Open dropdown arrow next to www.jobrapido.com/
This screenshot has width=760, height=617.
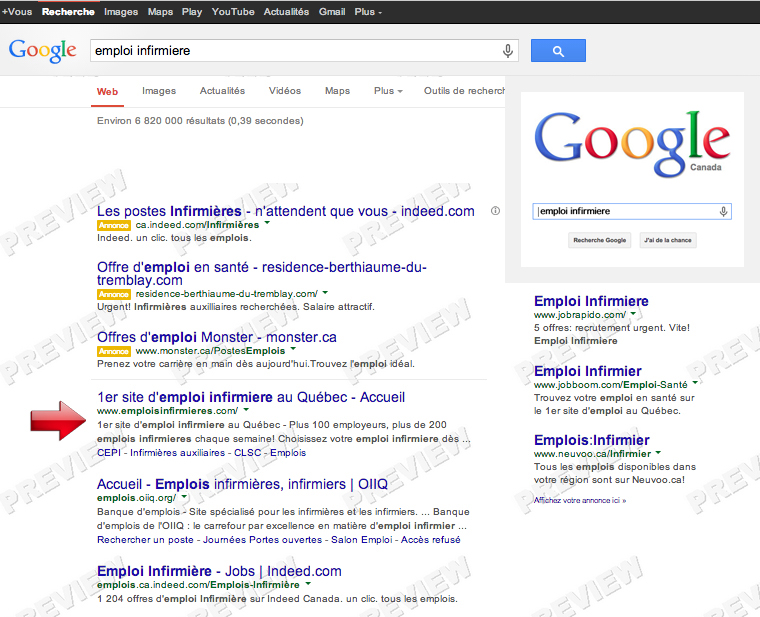point(633,314)
